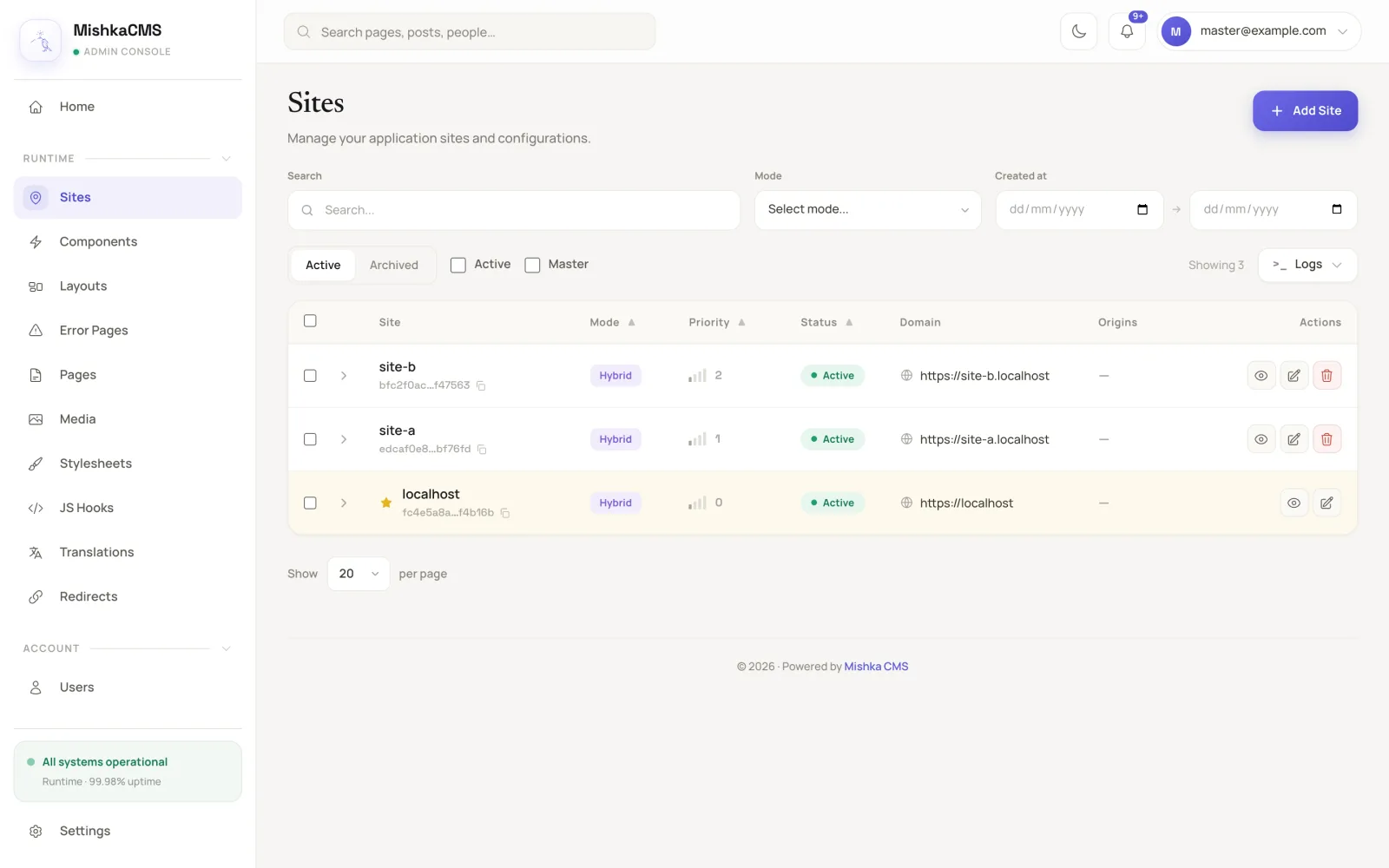Open calendar picker for end date
Image resolution: width=1389 pixels, height=868 pixels.
coord(1337,209)
